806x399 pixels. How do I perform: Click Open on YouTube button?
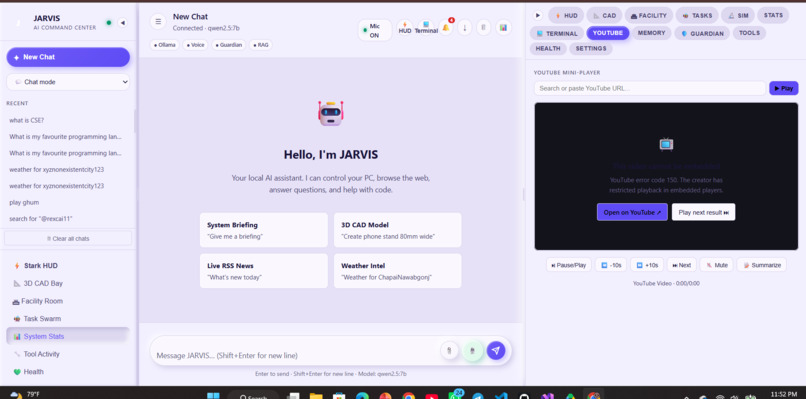click(x=632, y=212)
